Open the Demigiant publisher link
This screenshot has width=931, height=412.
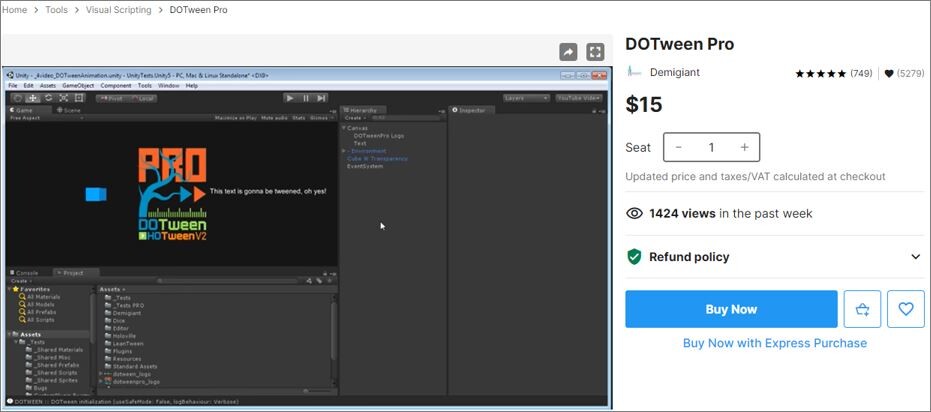674,72
